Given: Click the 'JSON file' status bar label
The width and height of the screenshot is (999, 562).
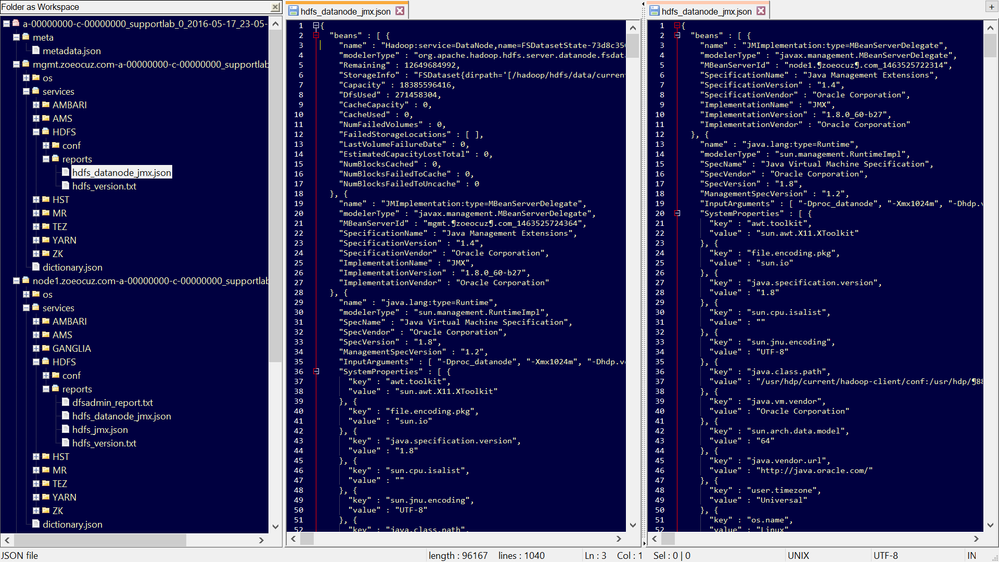Looking at the screenshot, I should point(20,556).
